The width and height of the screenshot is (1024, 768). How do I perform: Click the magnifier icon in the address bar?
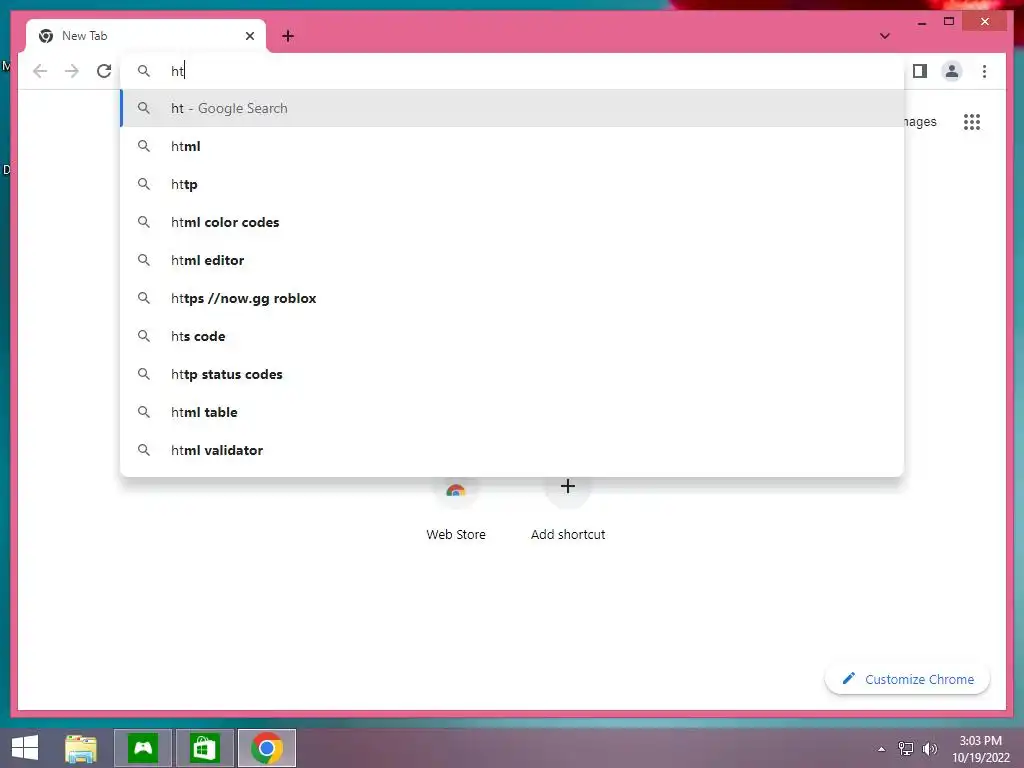(144, 71)
